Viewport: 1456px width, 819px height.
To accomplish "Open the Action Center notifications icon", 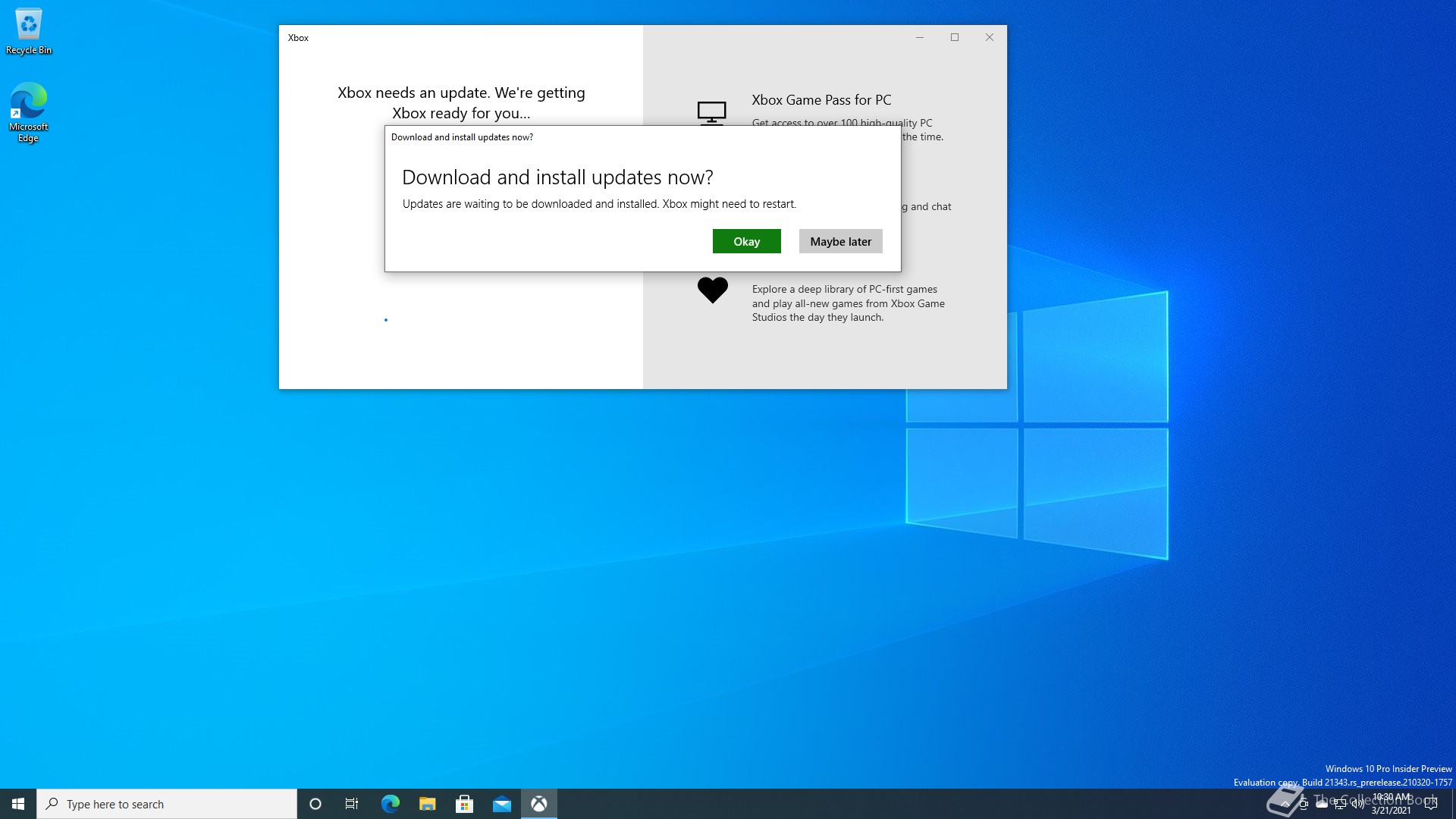I will pos(1431,804).
